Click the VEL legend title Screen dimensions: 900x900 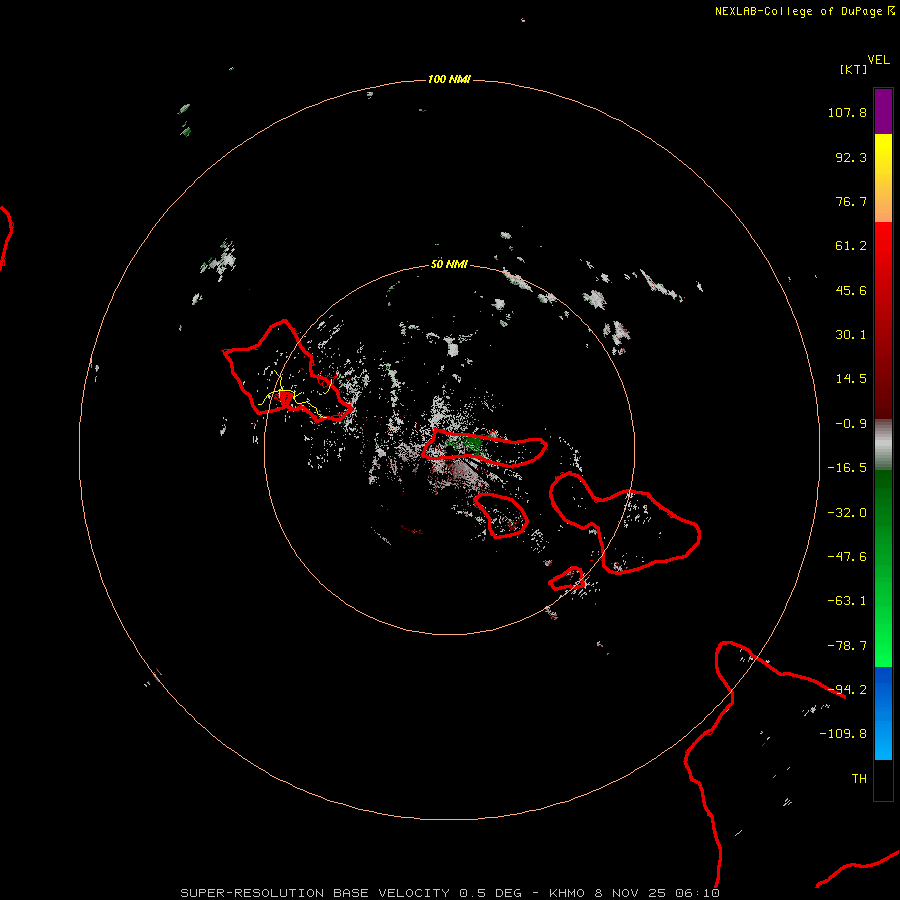878,60
